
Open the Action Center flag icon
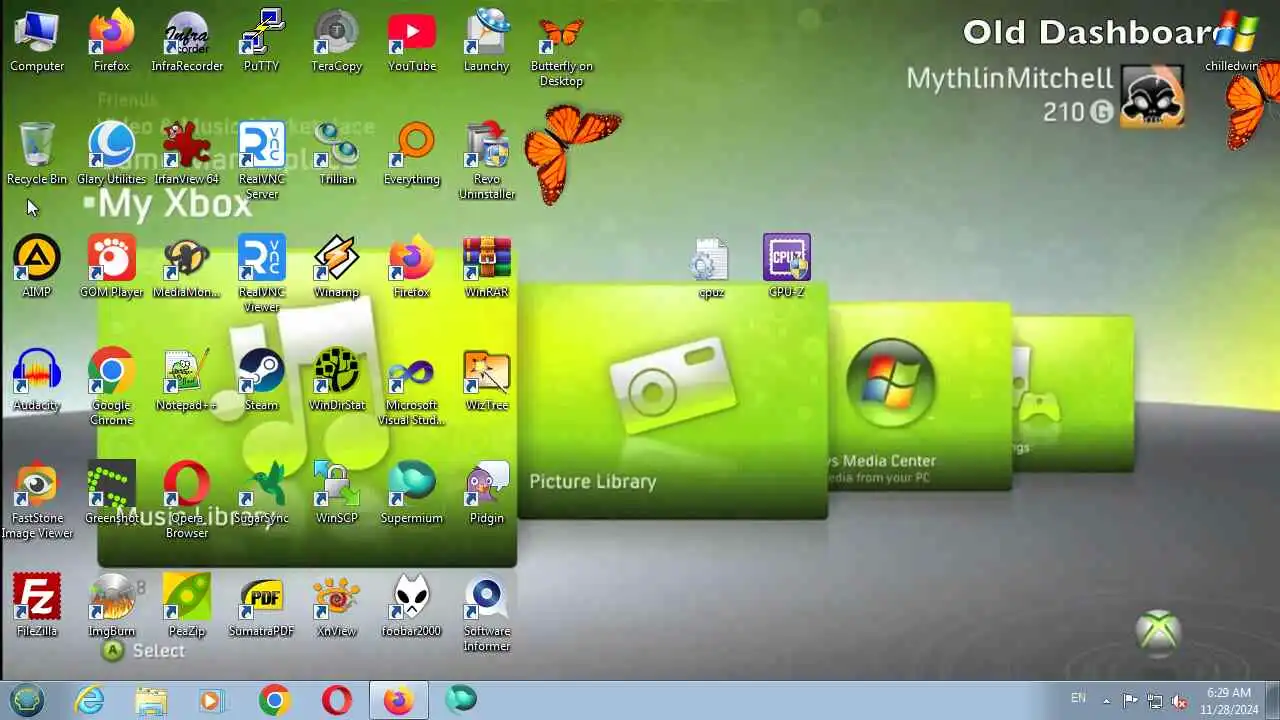[1130, 701]
